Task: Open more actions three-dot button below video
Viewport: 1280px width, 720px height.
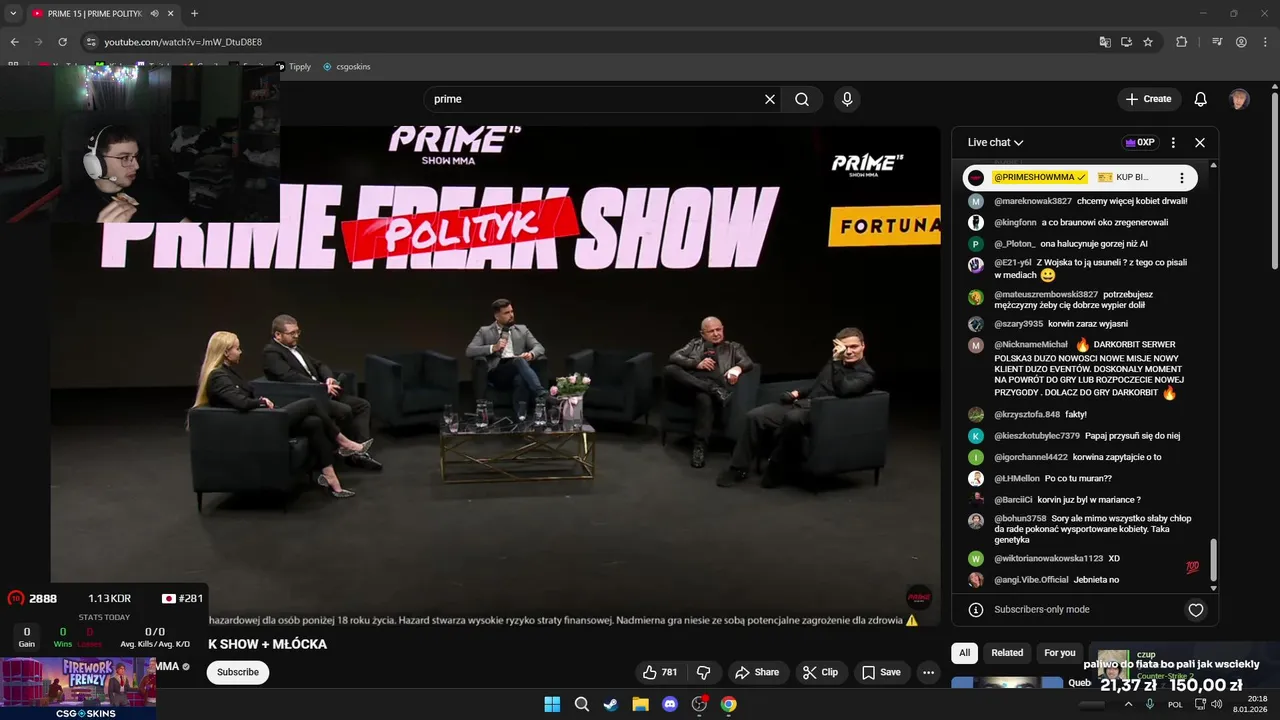Action: pos(929,672)
